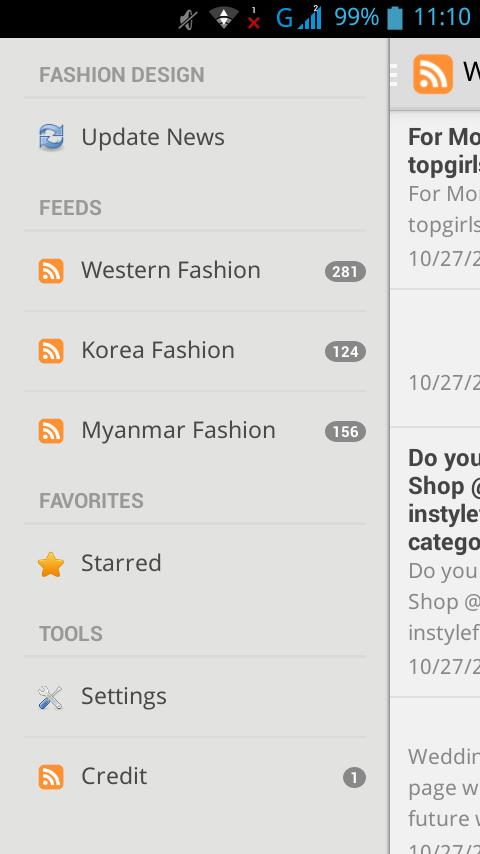Click the RSS icon beside Korea Fashion
The width and height of the screenshot is (480, 854).
pyautogui.click(x=51, y=351)
